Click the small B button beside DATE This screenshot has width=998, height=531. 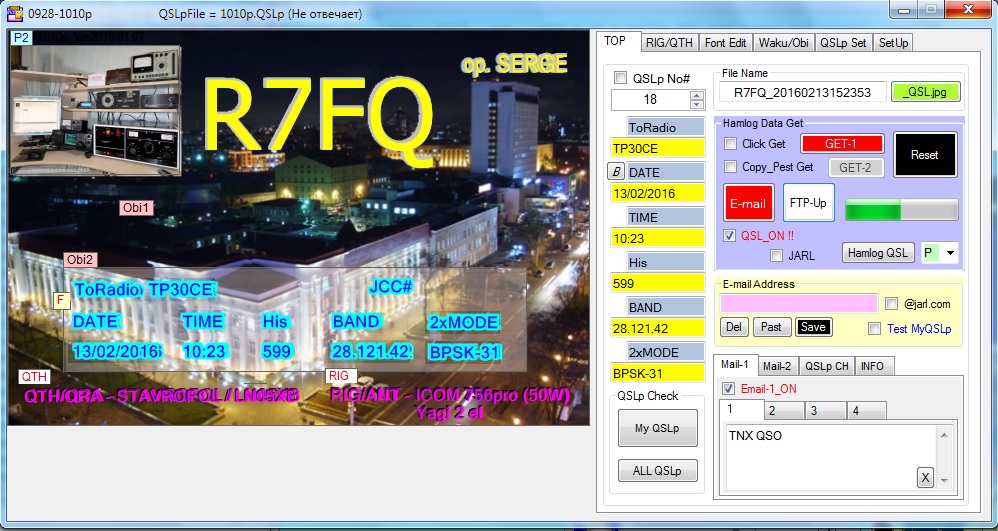(x=616, y=172)
